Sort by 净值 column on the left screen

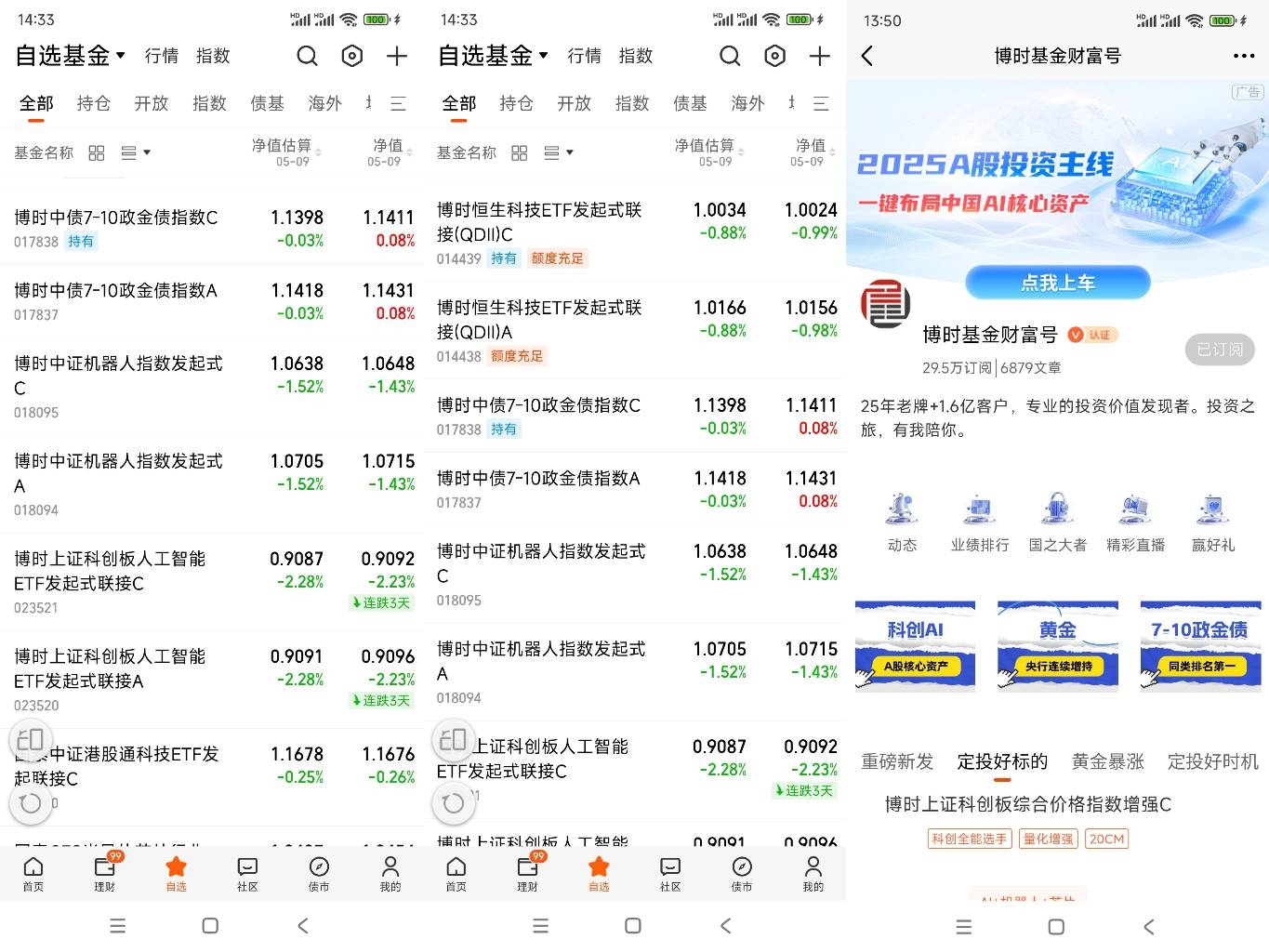click(x=389, y=152)
